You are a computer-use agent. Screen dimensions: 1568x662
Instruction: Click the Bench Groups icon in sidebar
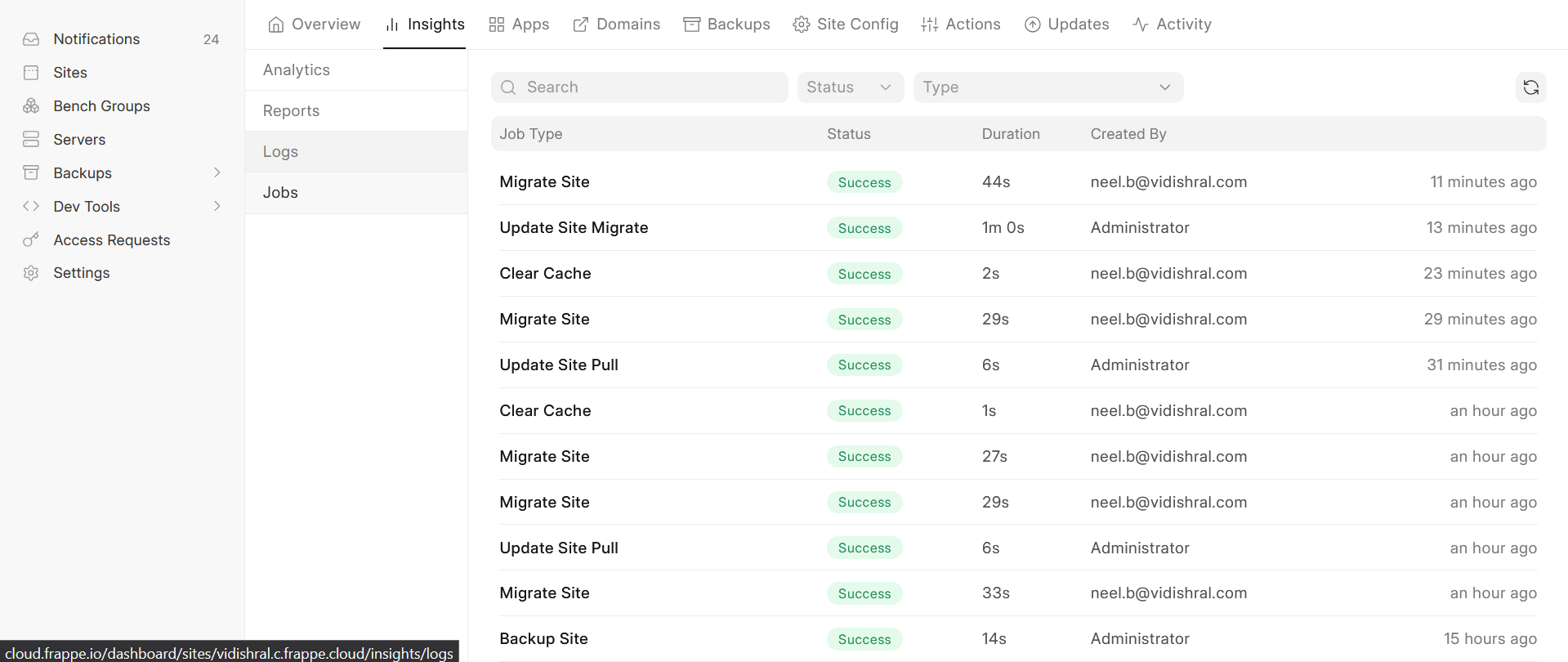pyautogui.click(x=31, y=106)
